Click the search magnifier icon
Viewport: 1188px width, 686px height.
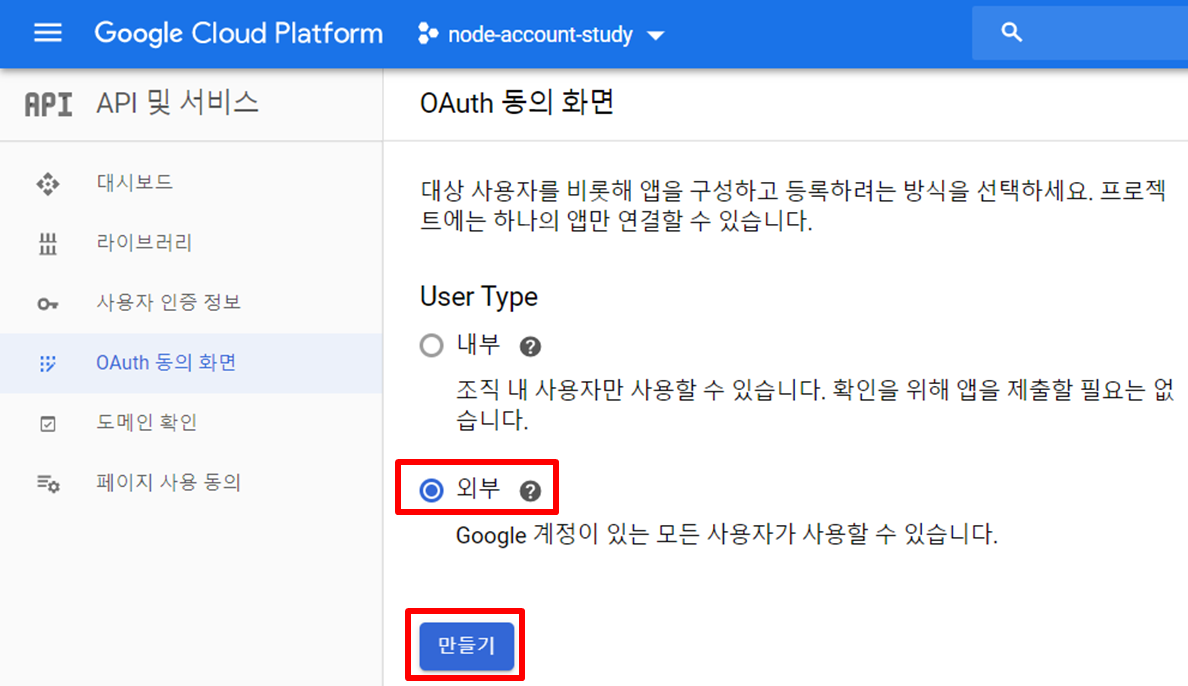(x=1011, y=33)
